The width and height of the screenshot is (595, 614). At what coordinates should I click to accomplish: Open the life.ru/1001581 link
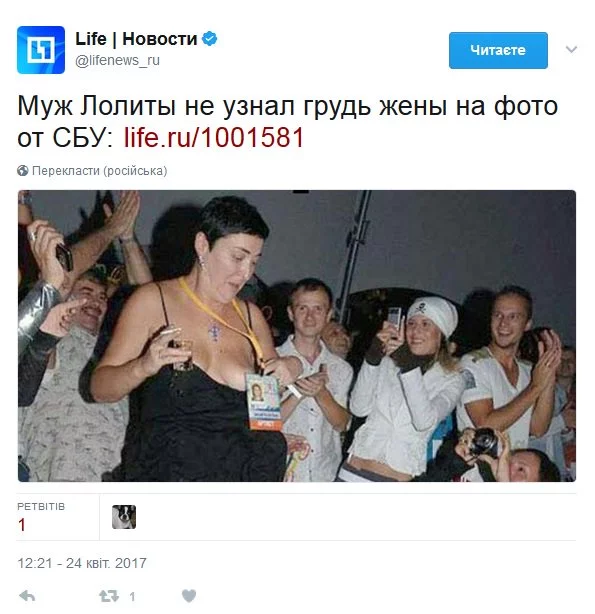[214, 138]
